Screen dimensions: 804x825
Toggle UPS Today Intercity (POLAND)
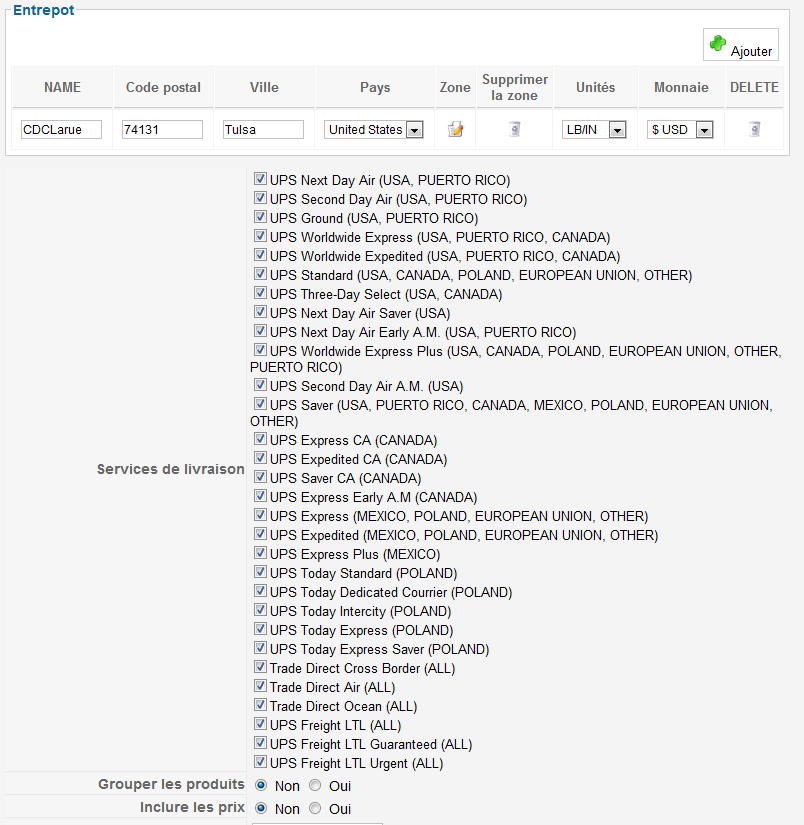click(260, 609)
